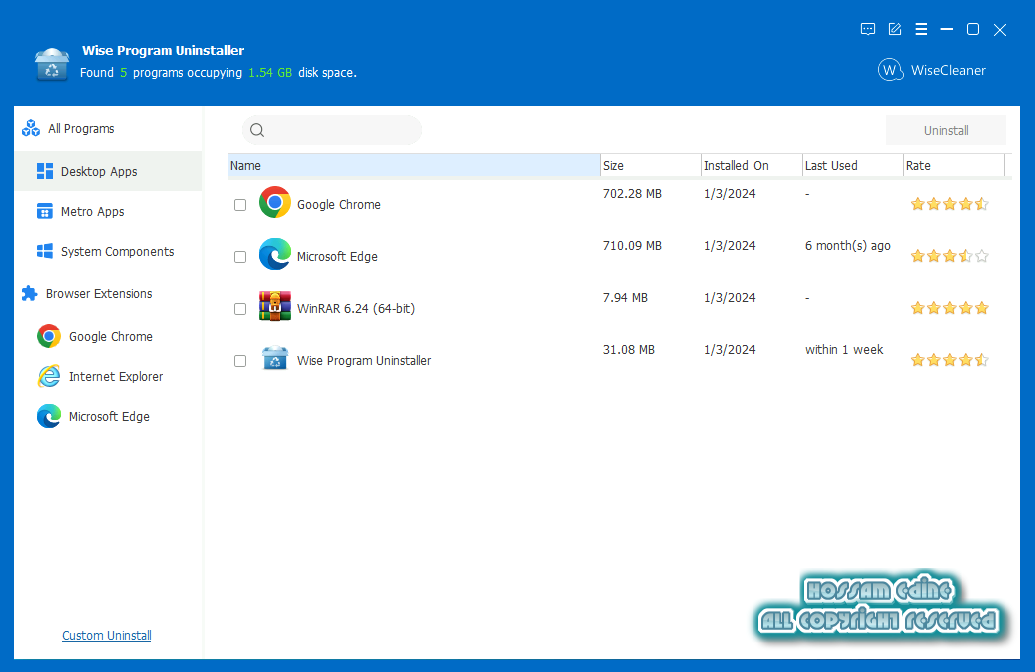Image resolution: width=1035 pixels, height=672 pixels.
Task: Click the Browser Extensions puzzle icon
Action: pyautogui.click(x=30, y=293)
